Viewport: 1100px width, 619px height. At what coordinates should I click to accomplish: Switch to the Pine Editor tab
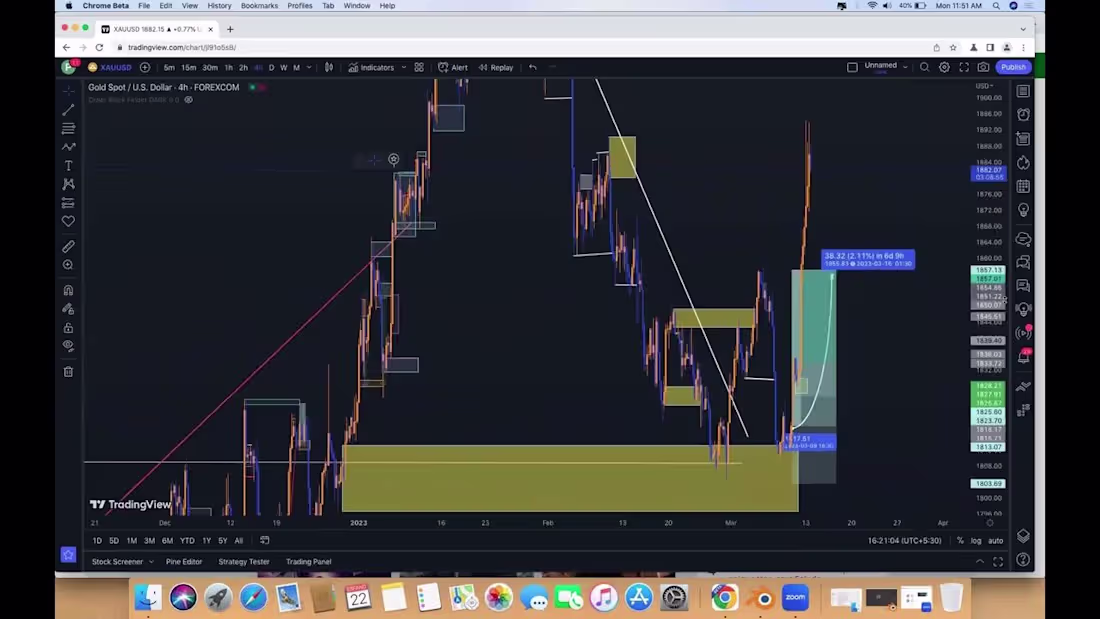coord(184,561)
